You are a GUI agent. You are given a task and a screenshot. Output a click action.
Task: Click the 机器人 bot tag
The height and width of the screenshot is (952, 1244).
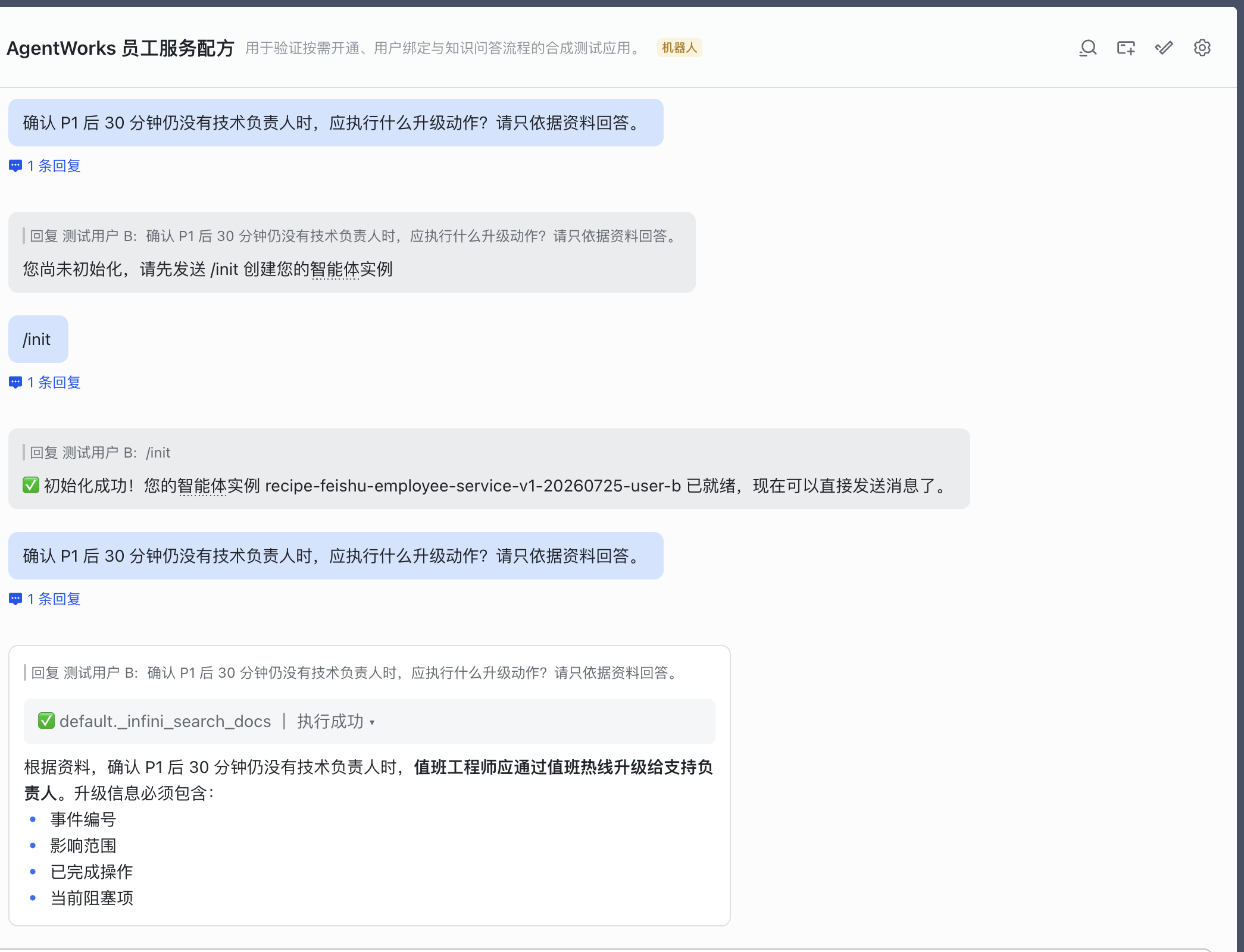(679, 48)
